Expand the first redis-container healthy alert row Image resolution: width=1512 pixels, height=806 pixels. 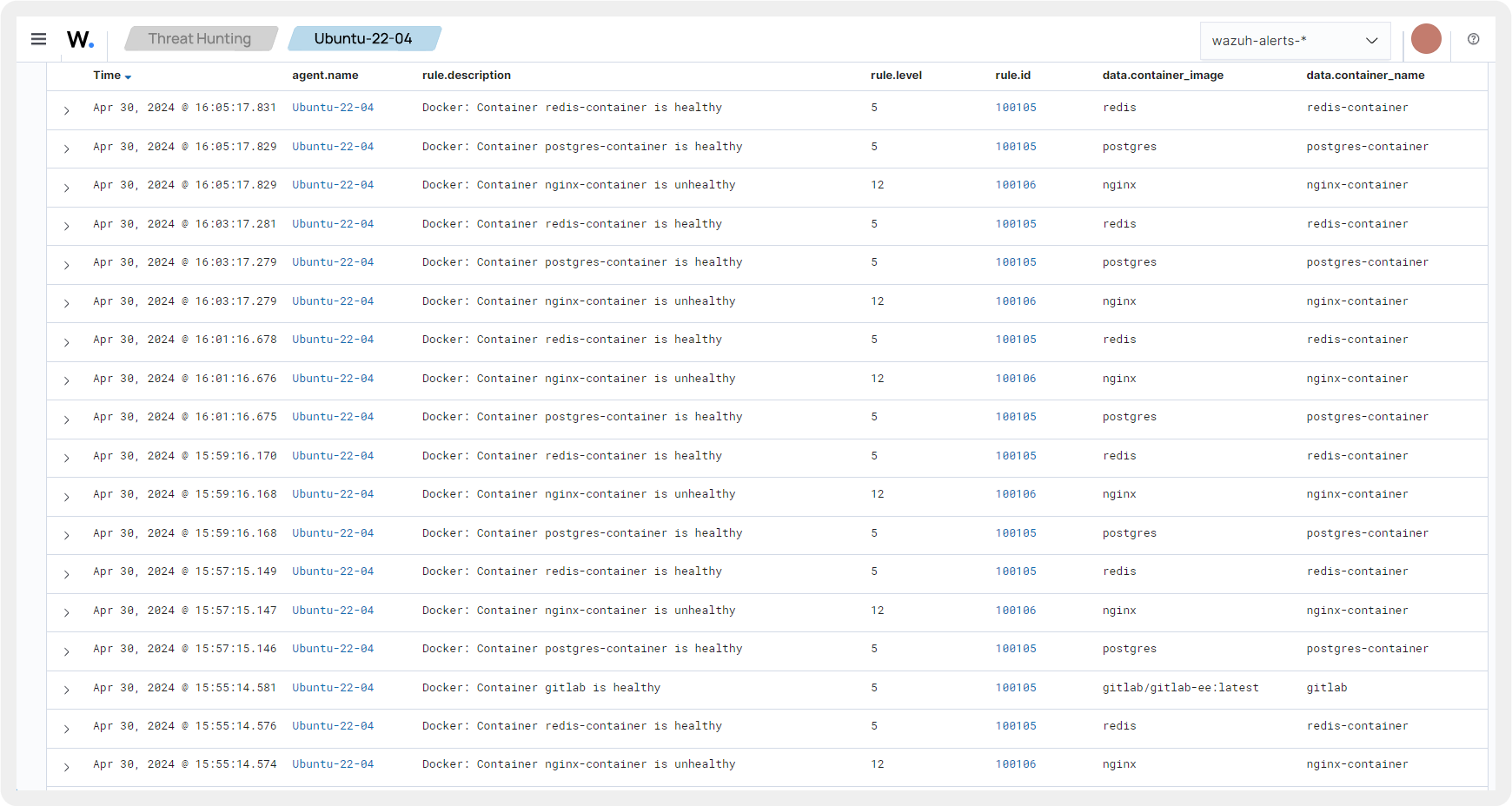pos(66,110)
